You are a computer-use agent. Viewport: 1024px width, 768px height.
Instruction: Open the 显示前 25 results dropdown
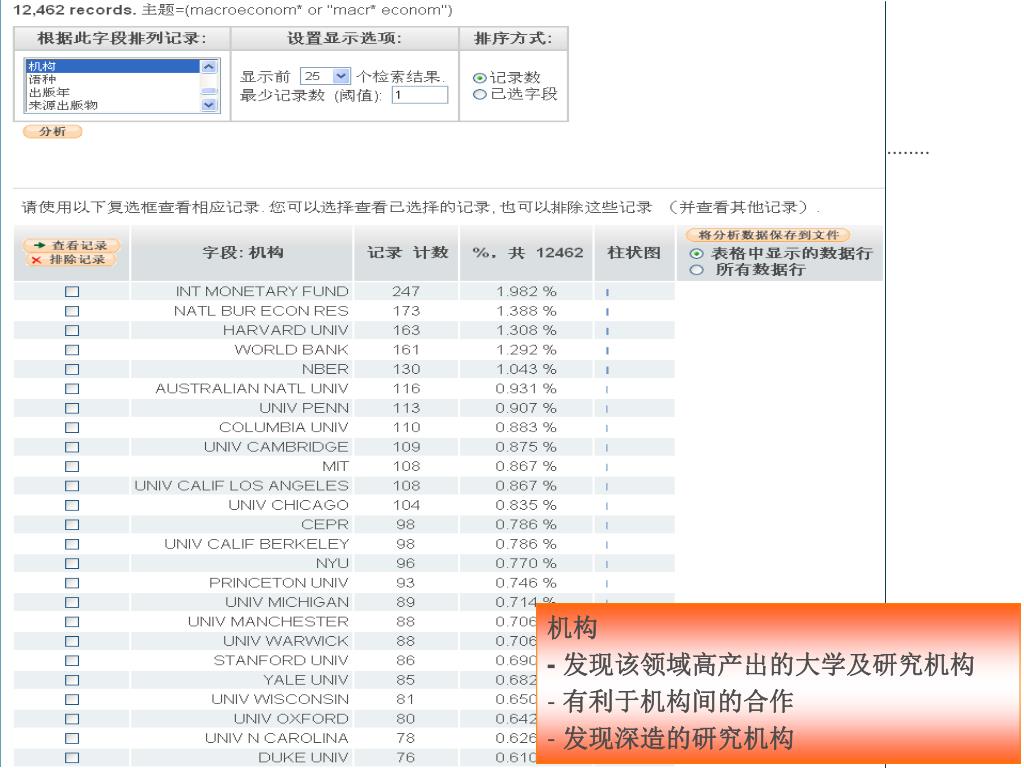click(325, 76)
